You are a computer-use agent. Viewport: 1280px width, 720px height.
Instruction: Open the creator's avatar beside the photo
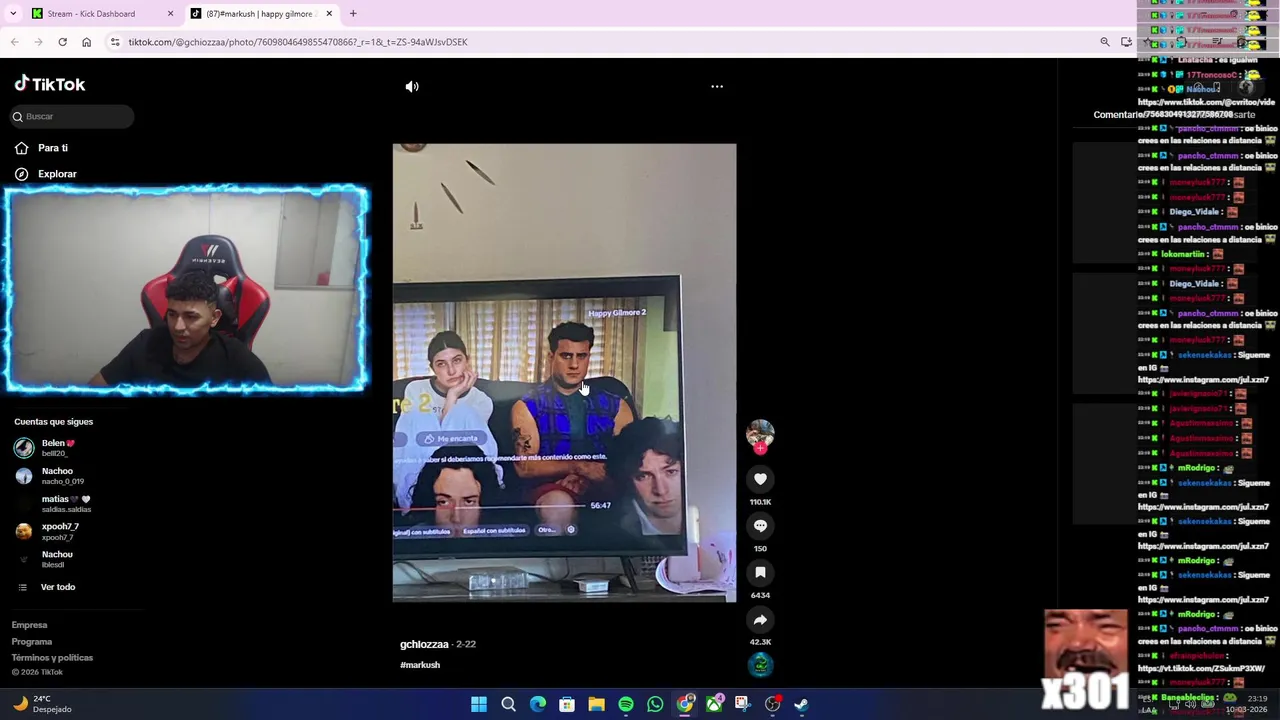[760, 433]
